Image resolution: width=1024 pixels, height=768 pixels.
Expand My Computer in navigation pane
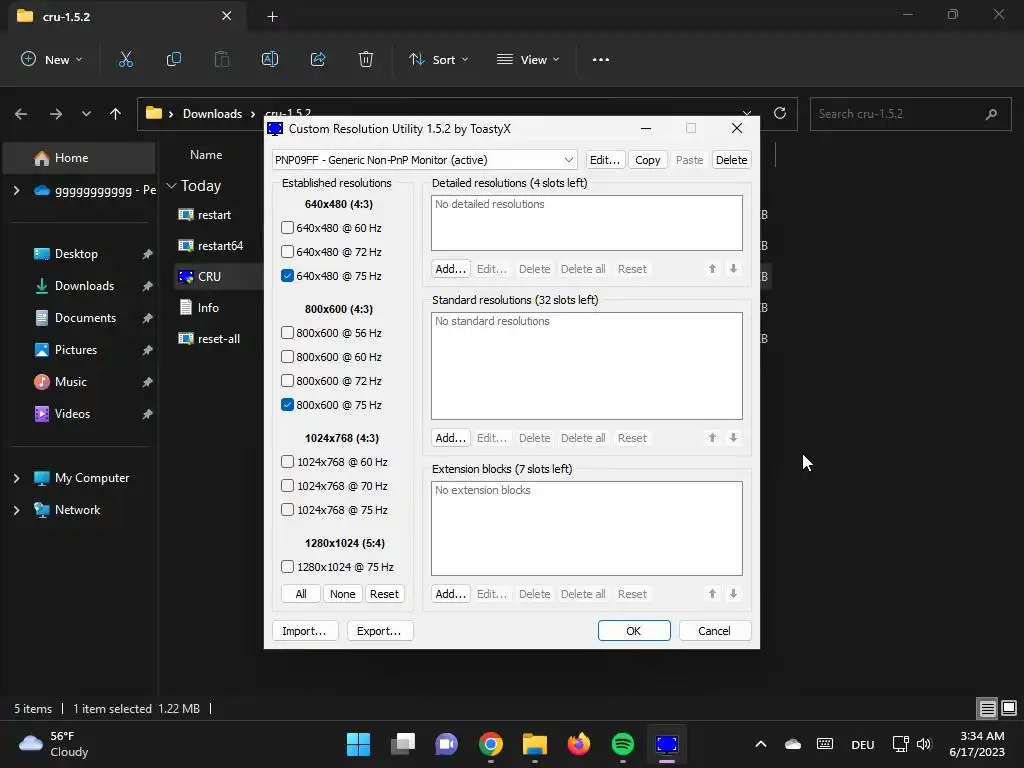click(x=16, y=478)
